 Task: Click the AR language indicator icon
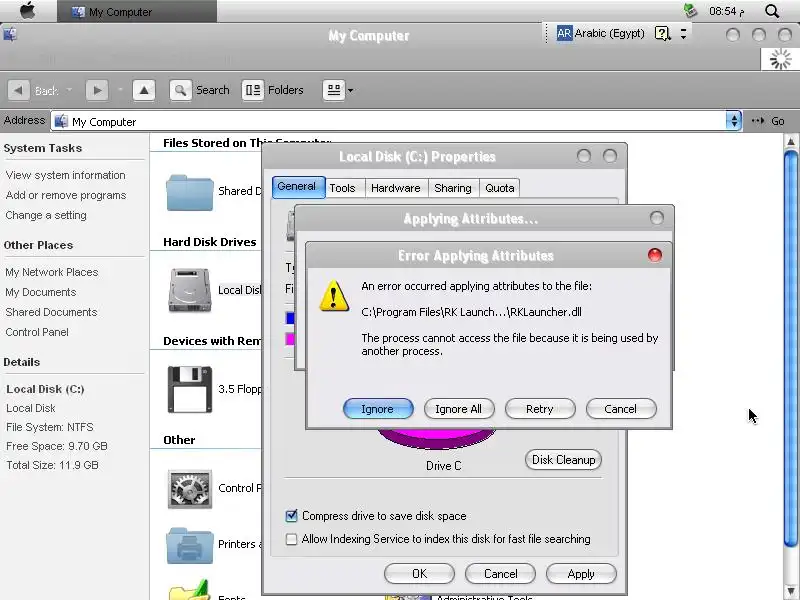(x=564, y=34)
